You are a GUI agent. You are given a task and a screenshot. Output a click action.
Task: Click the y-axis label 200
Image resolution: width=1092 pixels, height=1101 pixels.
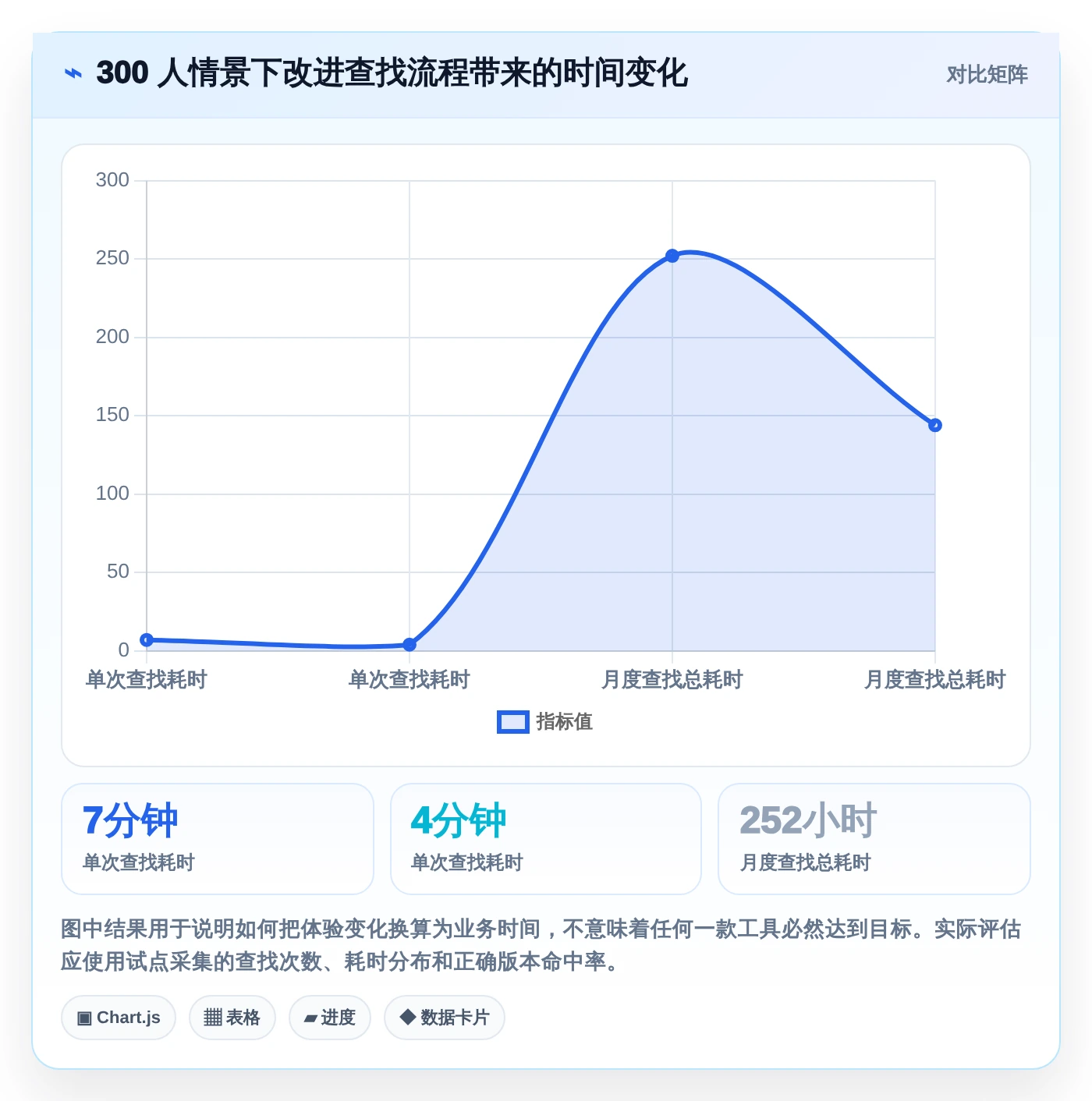click(112, 337)
